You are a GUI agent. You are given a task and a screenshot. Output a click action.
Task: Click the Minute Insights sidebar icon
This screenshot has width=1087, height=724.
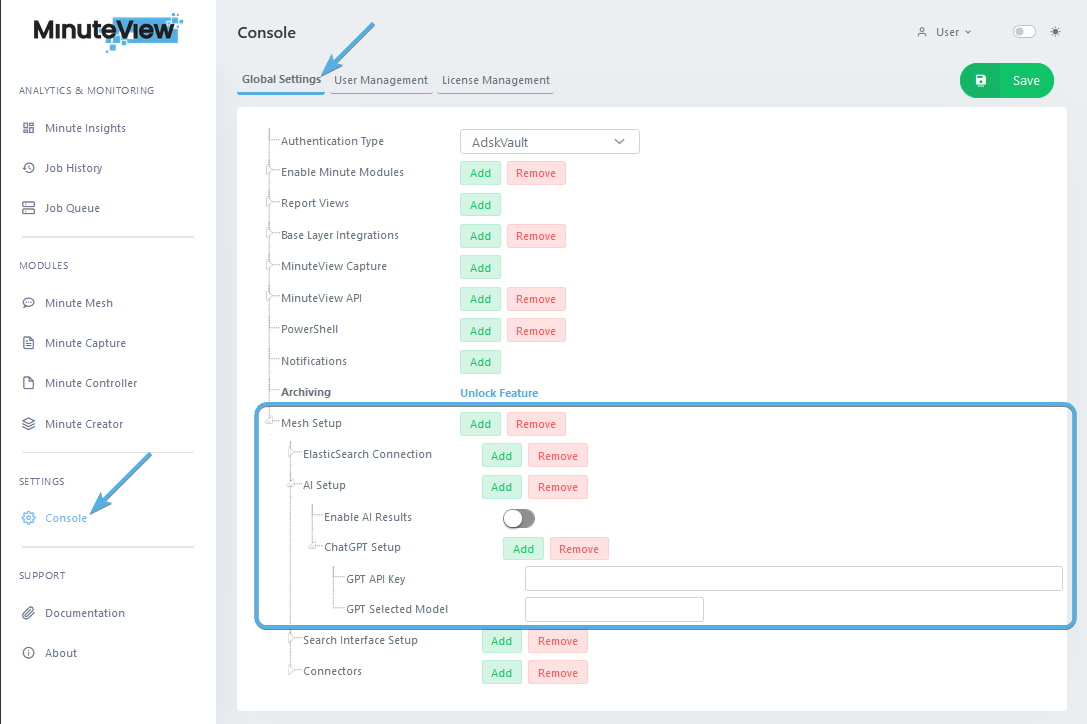(x=29, y=128)
